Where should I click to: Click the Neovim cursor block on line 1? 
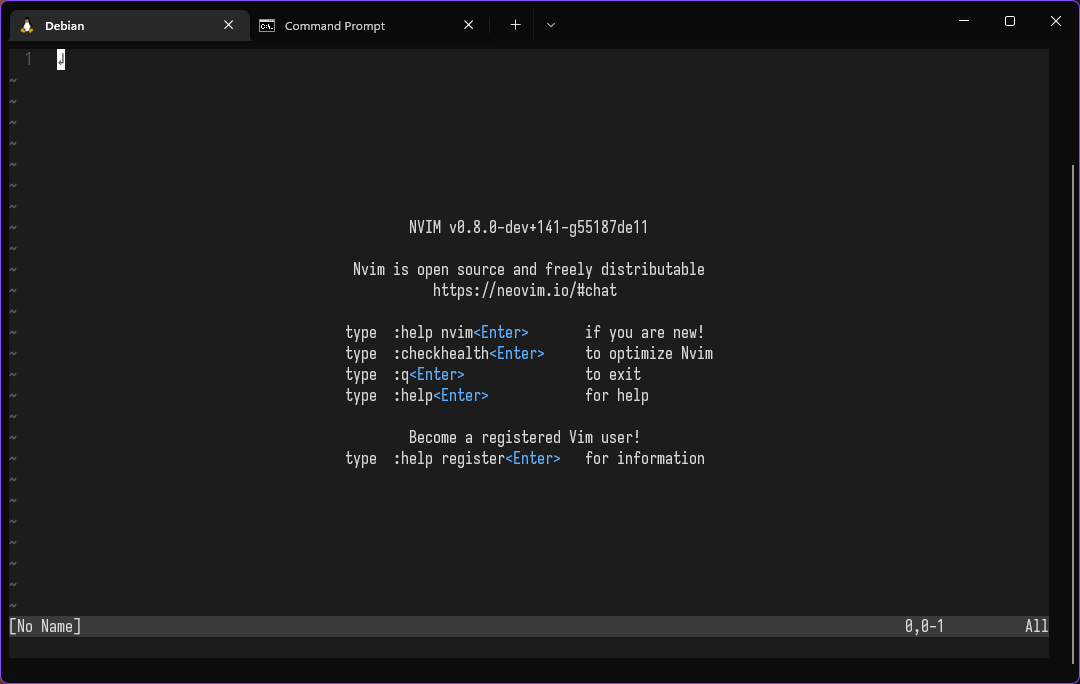click(60, 60)
